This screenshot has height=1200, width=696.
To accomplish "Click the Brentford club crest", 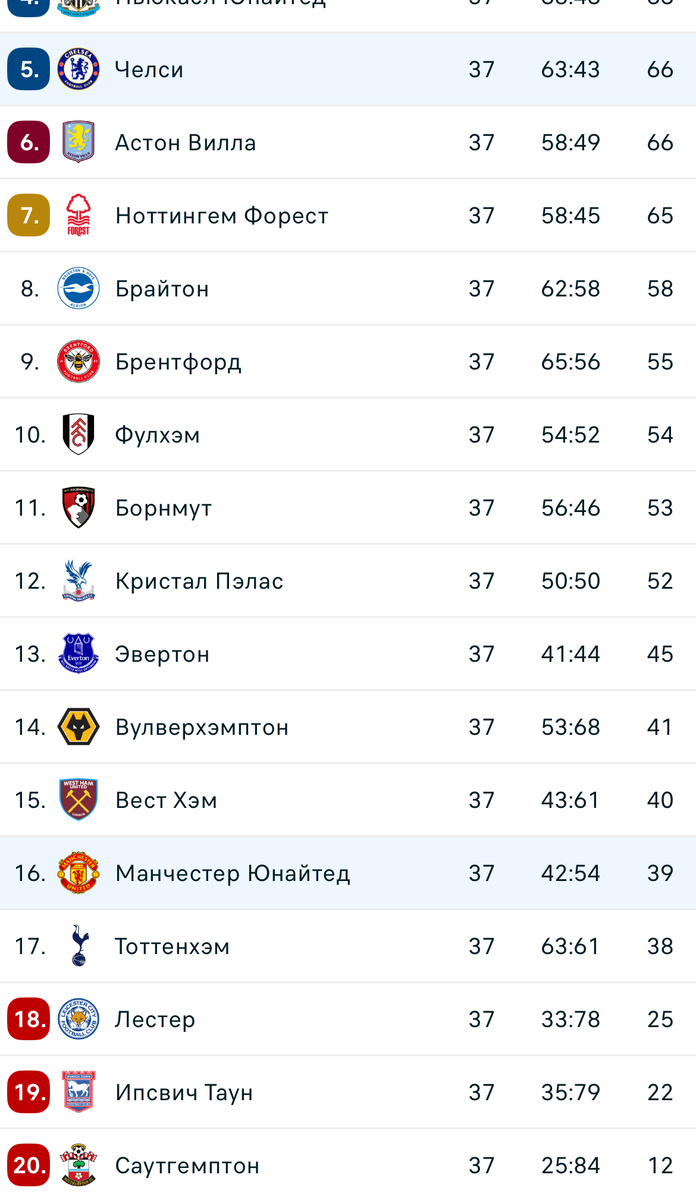I will (x=76, y=361).
